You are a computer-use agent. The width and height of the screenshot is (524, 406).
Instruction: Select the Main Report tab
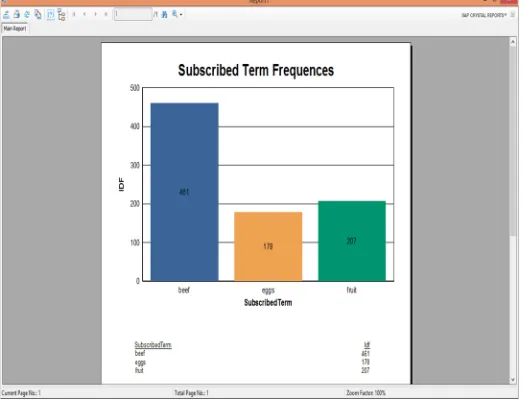pyautogui.click(x=15, y=28)
